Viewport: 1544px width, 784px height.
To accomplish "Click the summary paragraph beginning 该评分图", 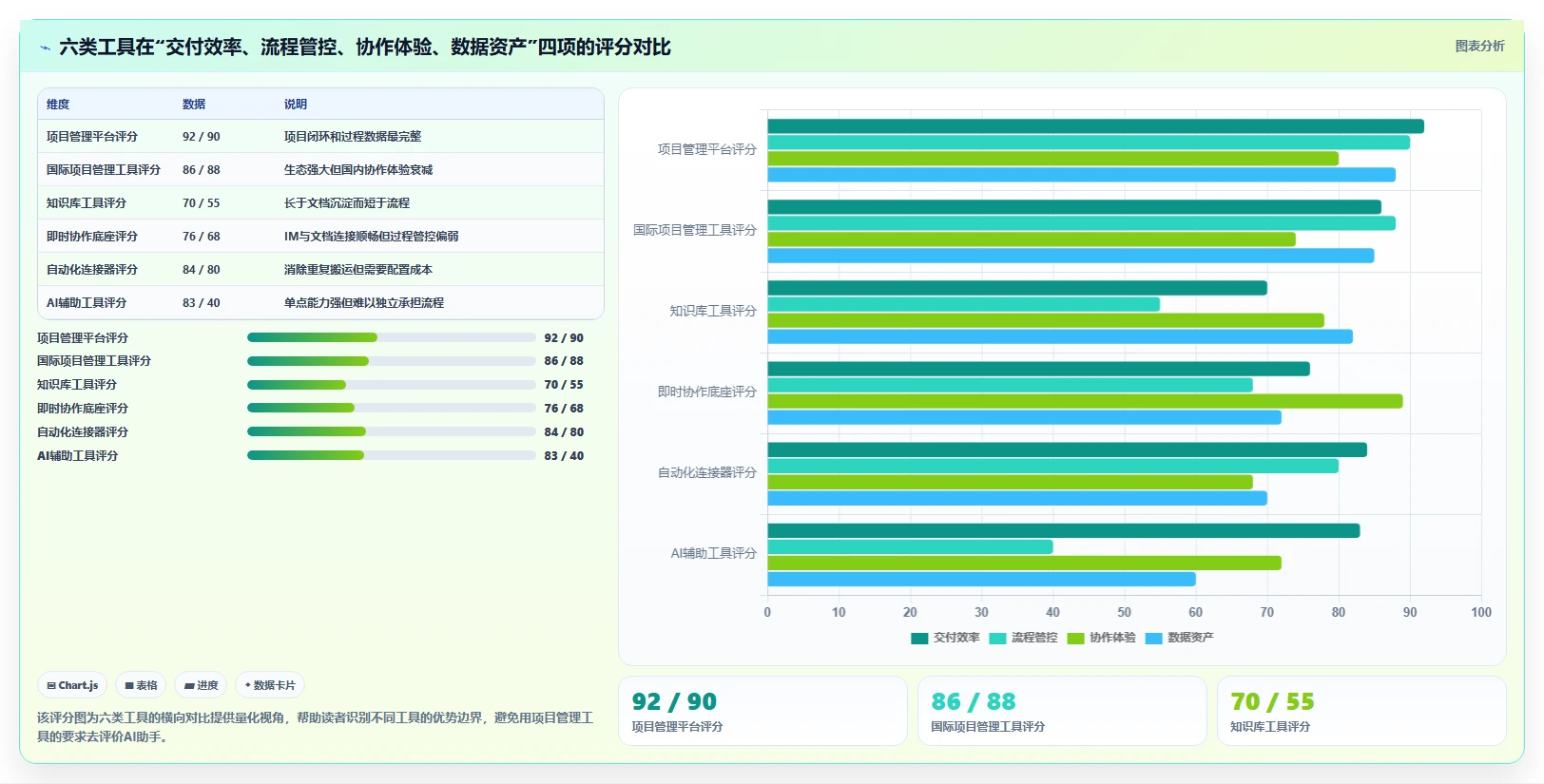I will coord(315,727).
